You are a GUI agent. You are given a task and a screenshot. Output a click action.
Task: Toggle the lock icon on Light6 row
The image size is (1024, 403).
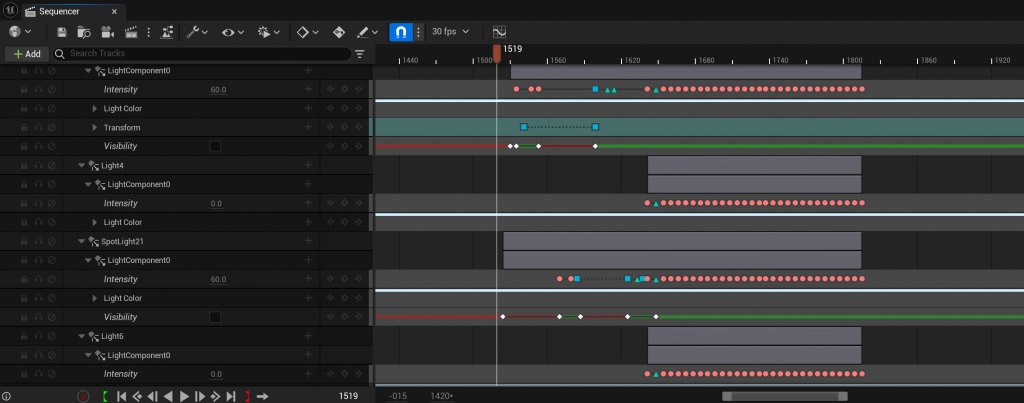click(x=24, y=336)
